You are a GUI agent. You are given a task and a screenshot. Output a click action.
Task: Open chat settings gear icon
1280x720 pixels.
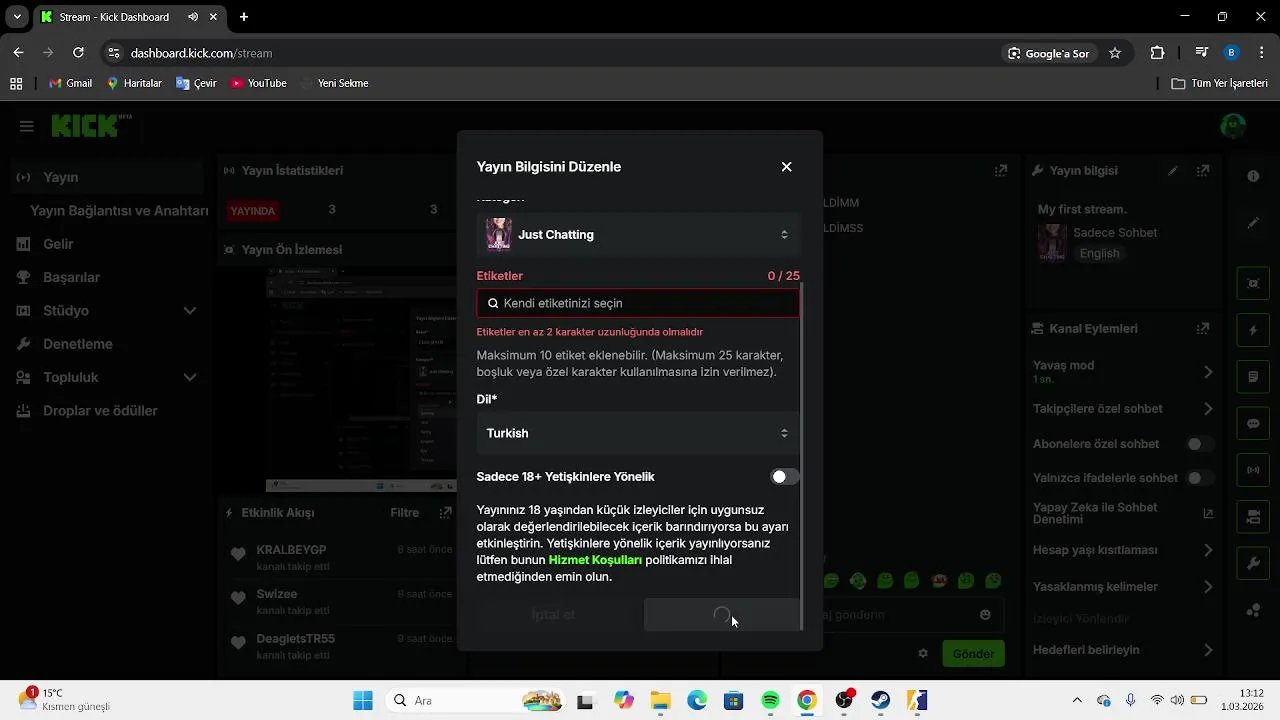(x=923, y=654)
